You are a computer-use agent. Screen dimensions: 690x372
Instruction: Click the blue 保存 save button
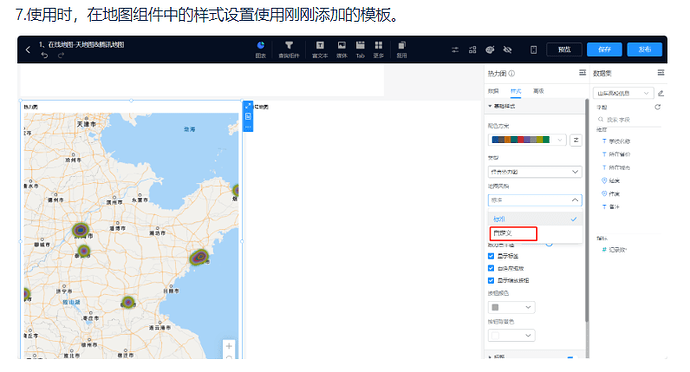click(x=604, y=49)
